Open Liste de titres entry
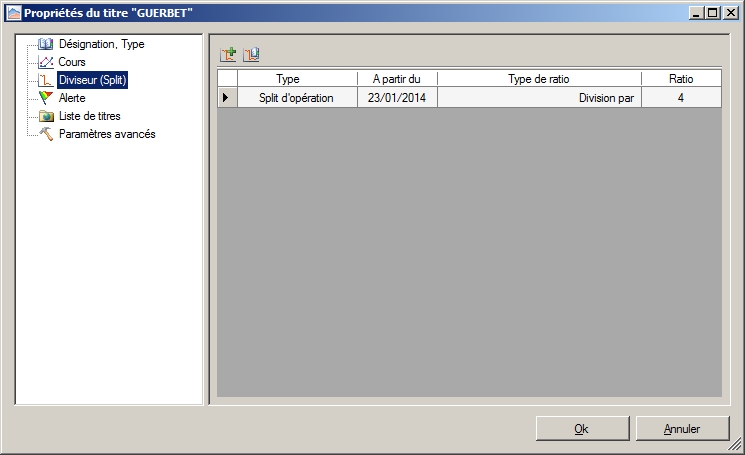The width and height of the screenshot is (745, 455). (90, 116)
